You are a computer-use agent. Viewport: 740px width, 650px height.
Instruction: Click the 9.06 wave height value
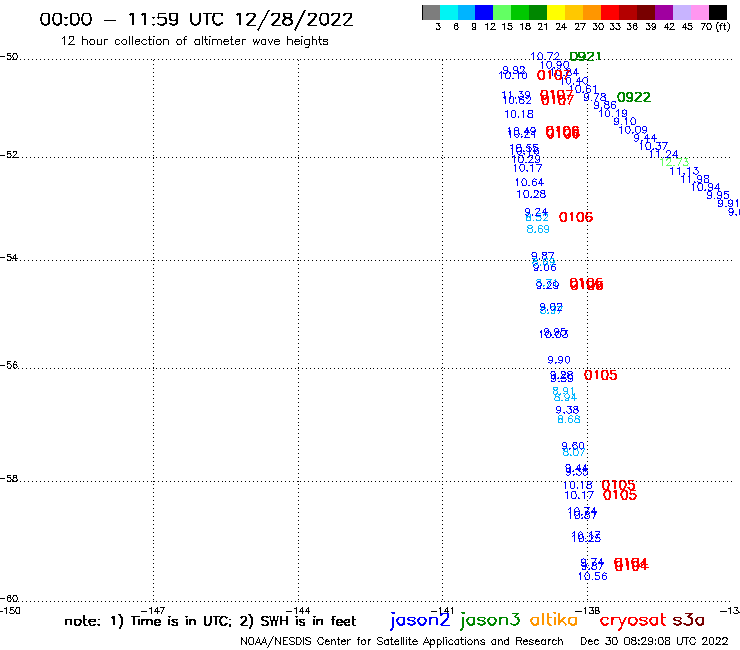[x=545, y=268]
